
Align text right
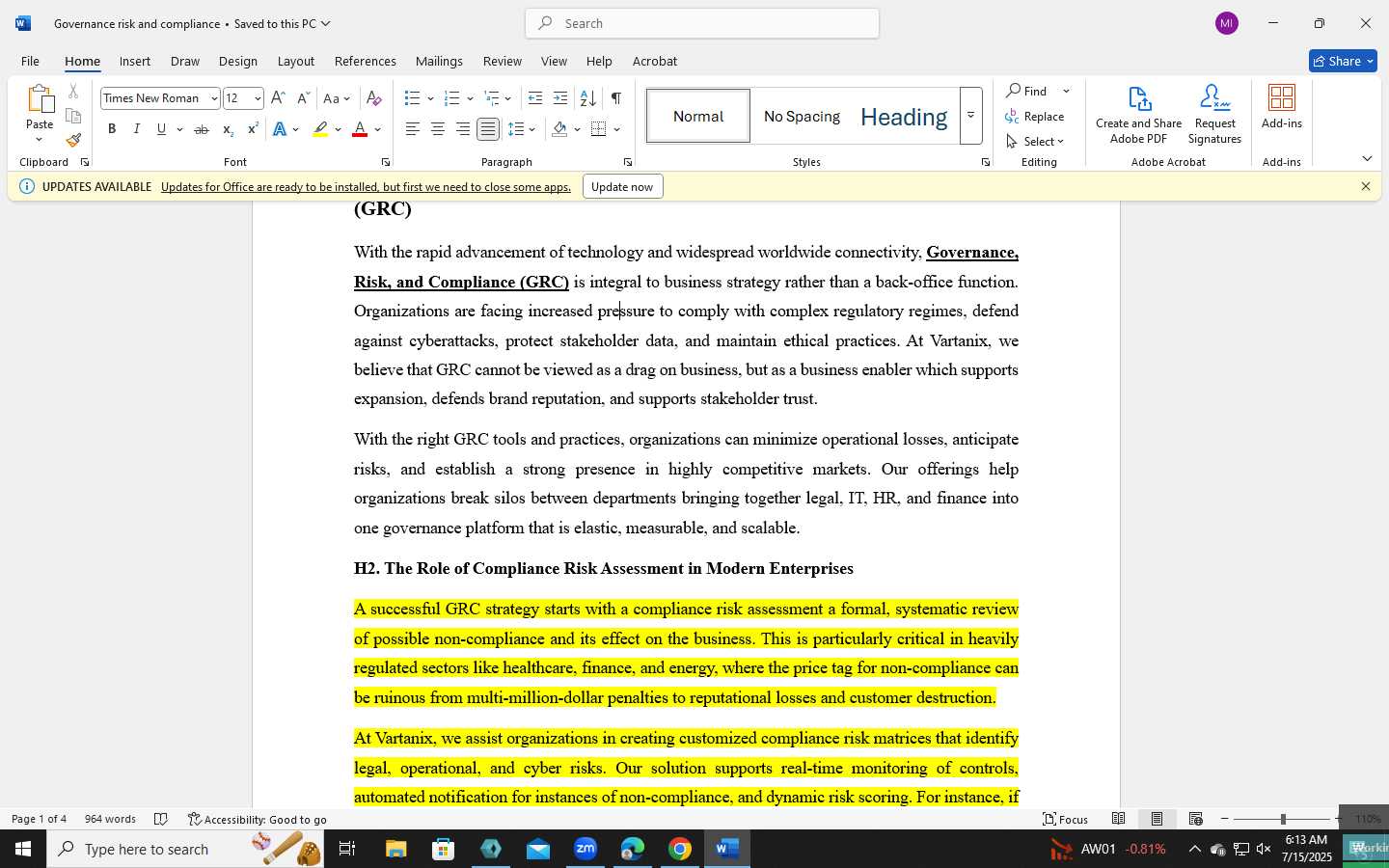coord(463,129)
